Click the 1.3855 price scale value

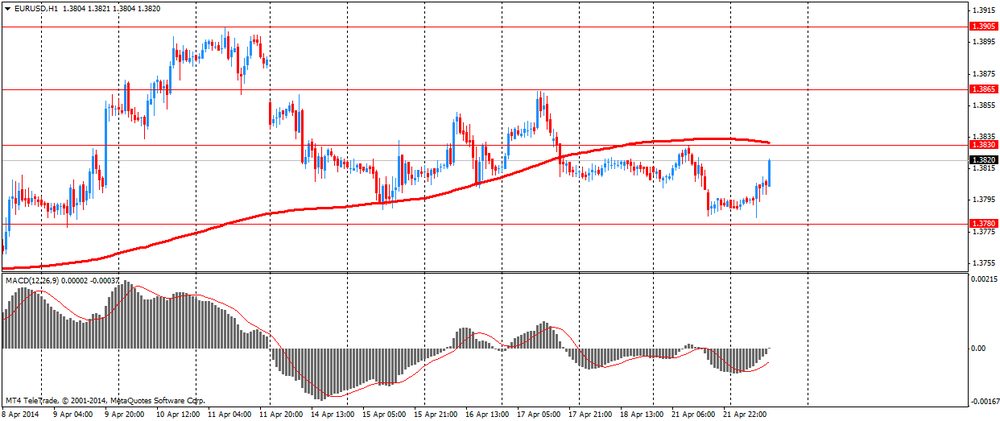(983, 105)
